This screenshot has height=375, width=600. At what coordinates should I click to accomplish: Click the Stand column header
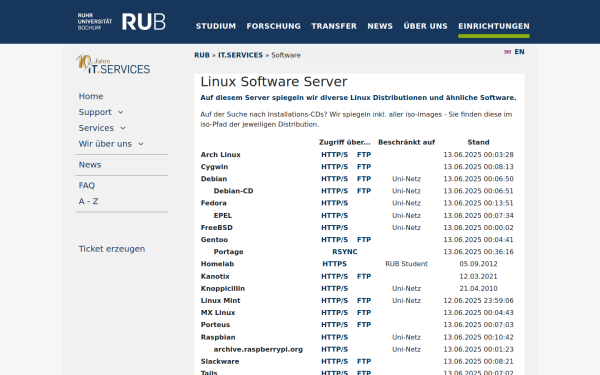pyautogui.click(x=478, y=142)
